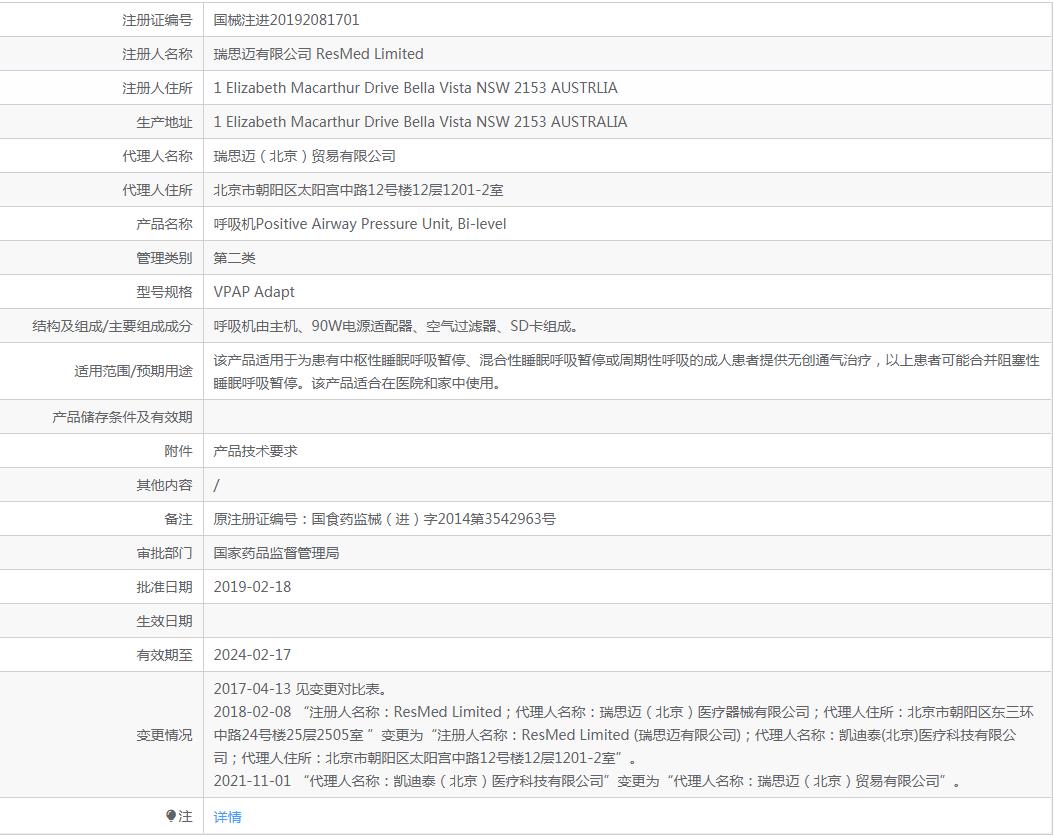Click the label 注册人住所
The image size is (1054, 836).
point(157,88)
